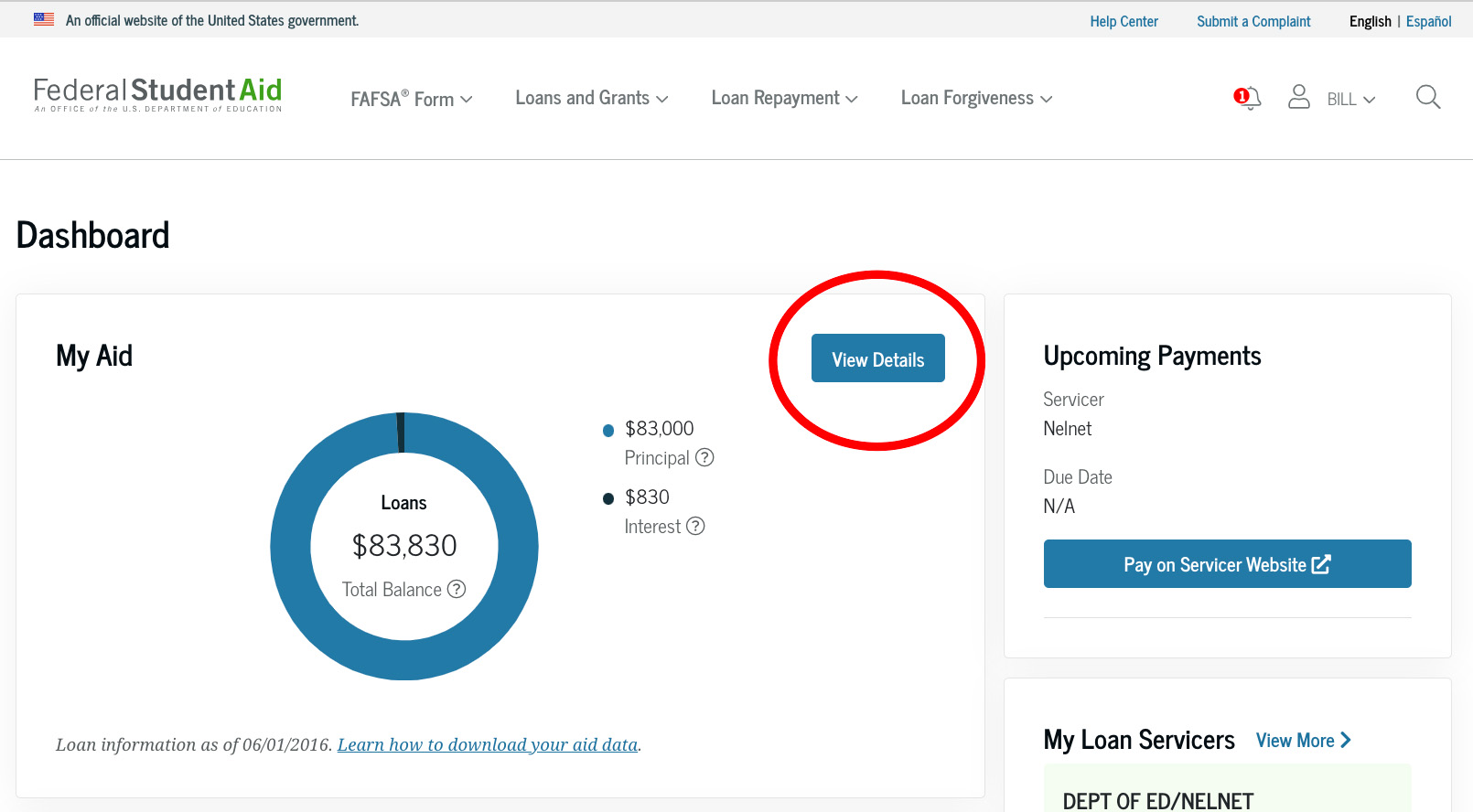This screenshot has height=812, width=1473.
Task: Expand the Loans and Grants menu
Action: (591, 98)
